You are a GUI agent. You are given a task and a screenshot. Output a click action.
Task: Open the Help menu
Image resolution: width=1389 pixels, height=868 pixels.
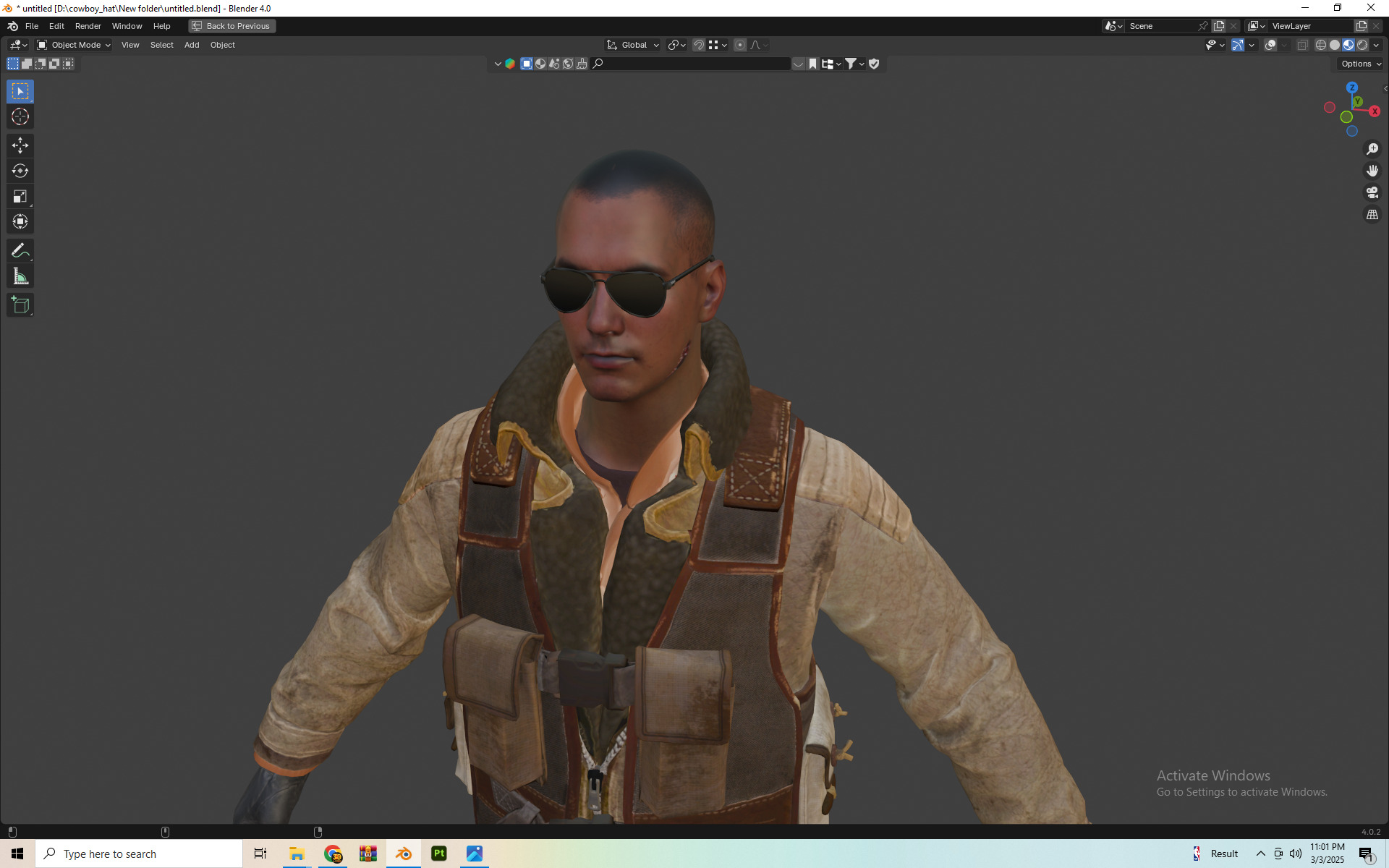pos(162,26)
